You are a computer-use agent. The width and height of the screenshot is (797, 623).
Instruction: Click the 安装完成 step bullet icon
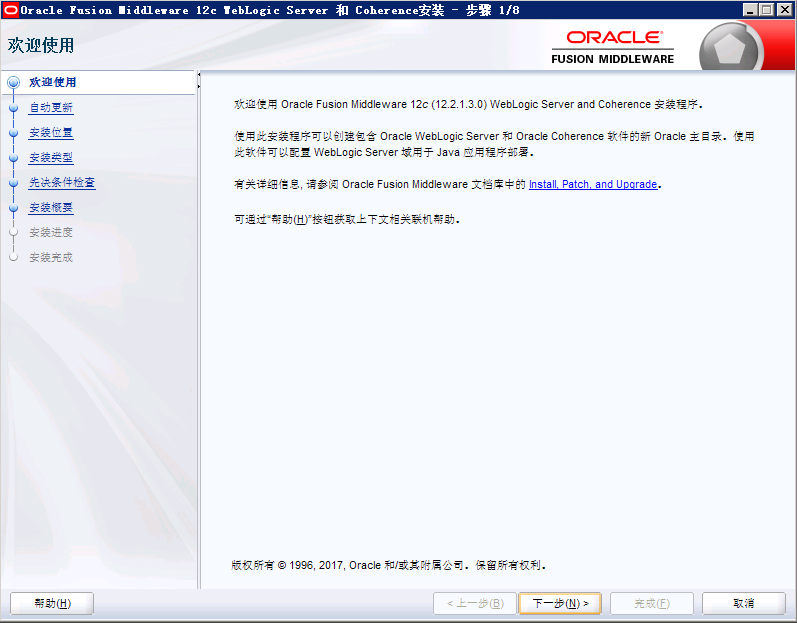click(14, 257)
